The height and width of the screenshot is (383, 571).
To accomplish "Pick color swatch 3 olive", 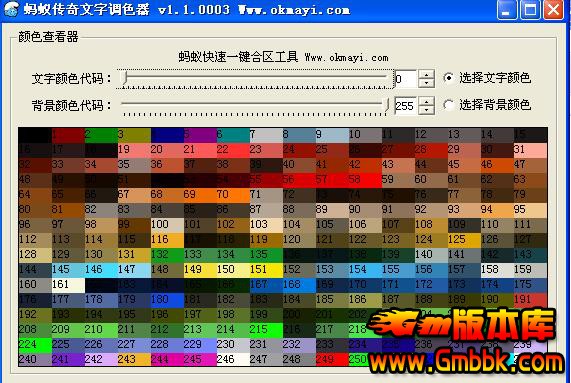I will click(134, 135).
